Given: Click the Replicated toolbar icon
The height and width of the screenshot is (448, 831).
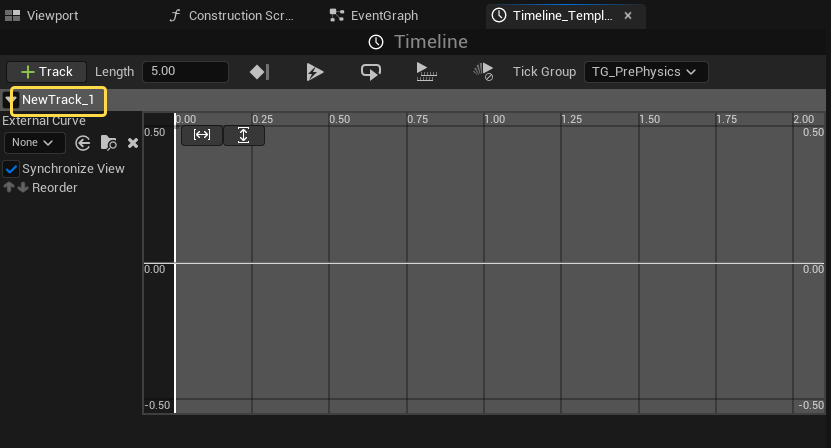Looking at the screenshot, I should click(427, 72).
